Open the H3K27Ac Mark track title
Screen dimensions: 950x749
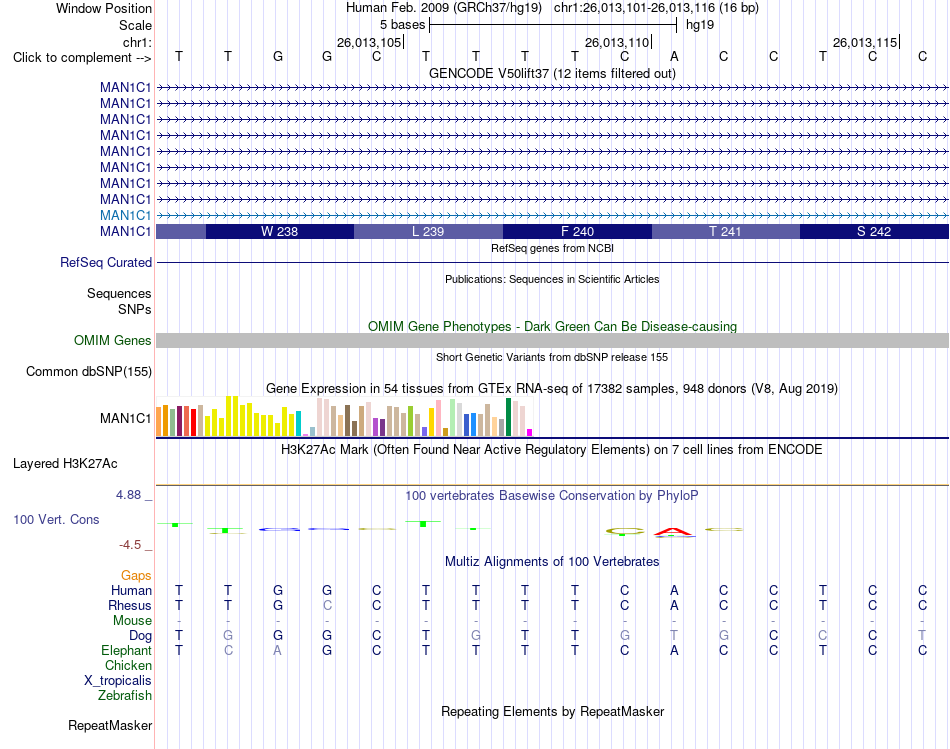(552, 450)
